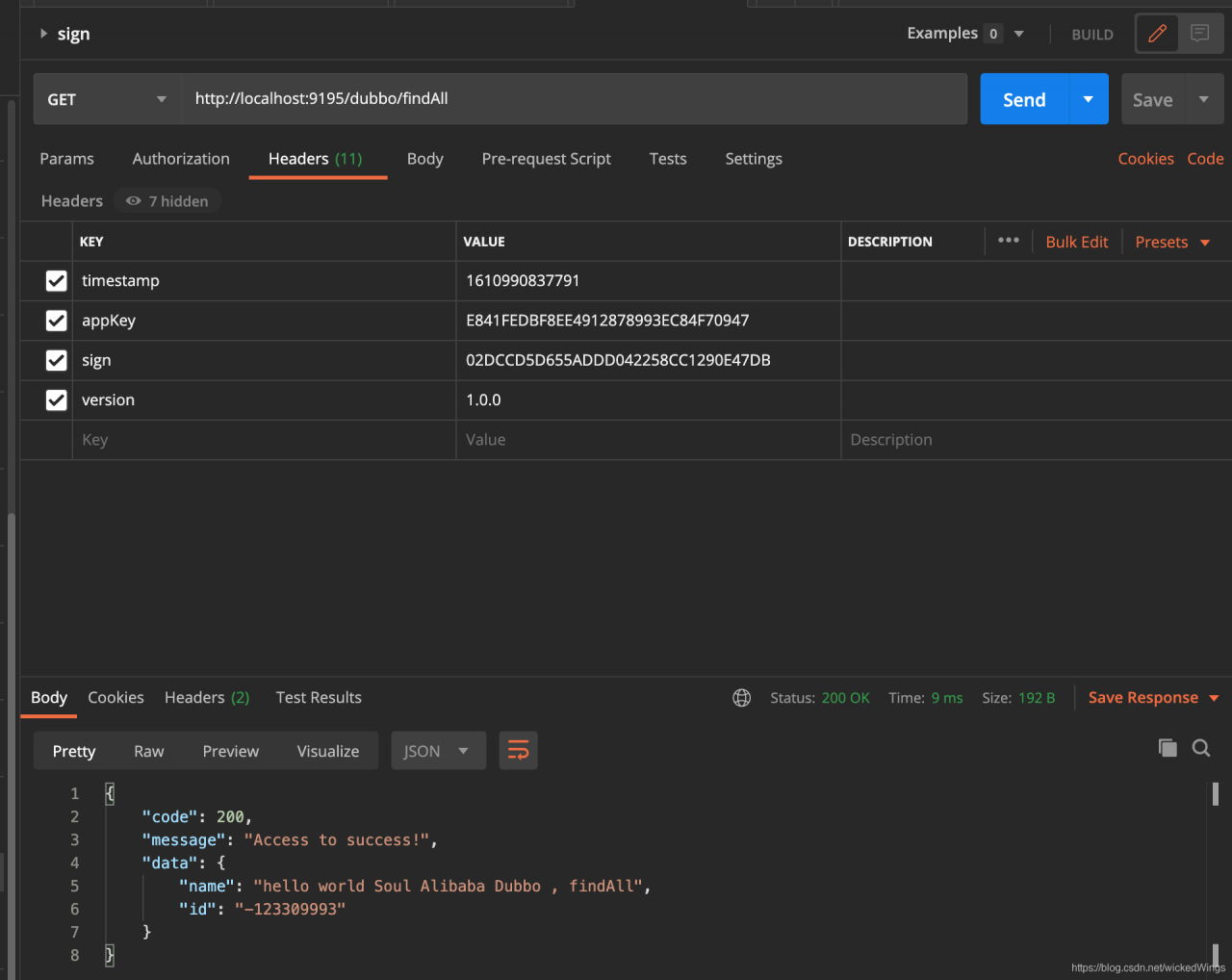Collapse the JSON fold at line 1
The width and height of the screenshot is (1232, 980).
110,794
